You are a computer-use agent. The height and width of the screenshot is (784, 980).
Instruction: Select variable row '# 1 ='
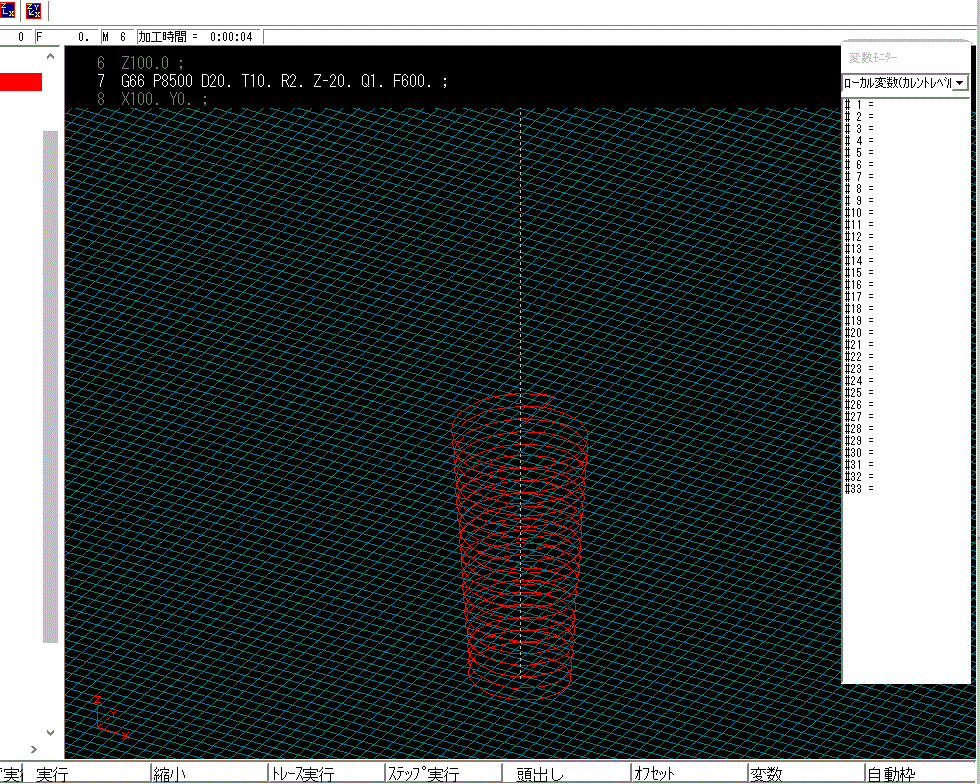point(859,104)
